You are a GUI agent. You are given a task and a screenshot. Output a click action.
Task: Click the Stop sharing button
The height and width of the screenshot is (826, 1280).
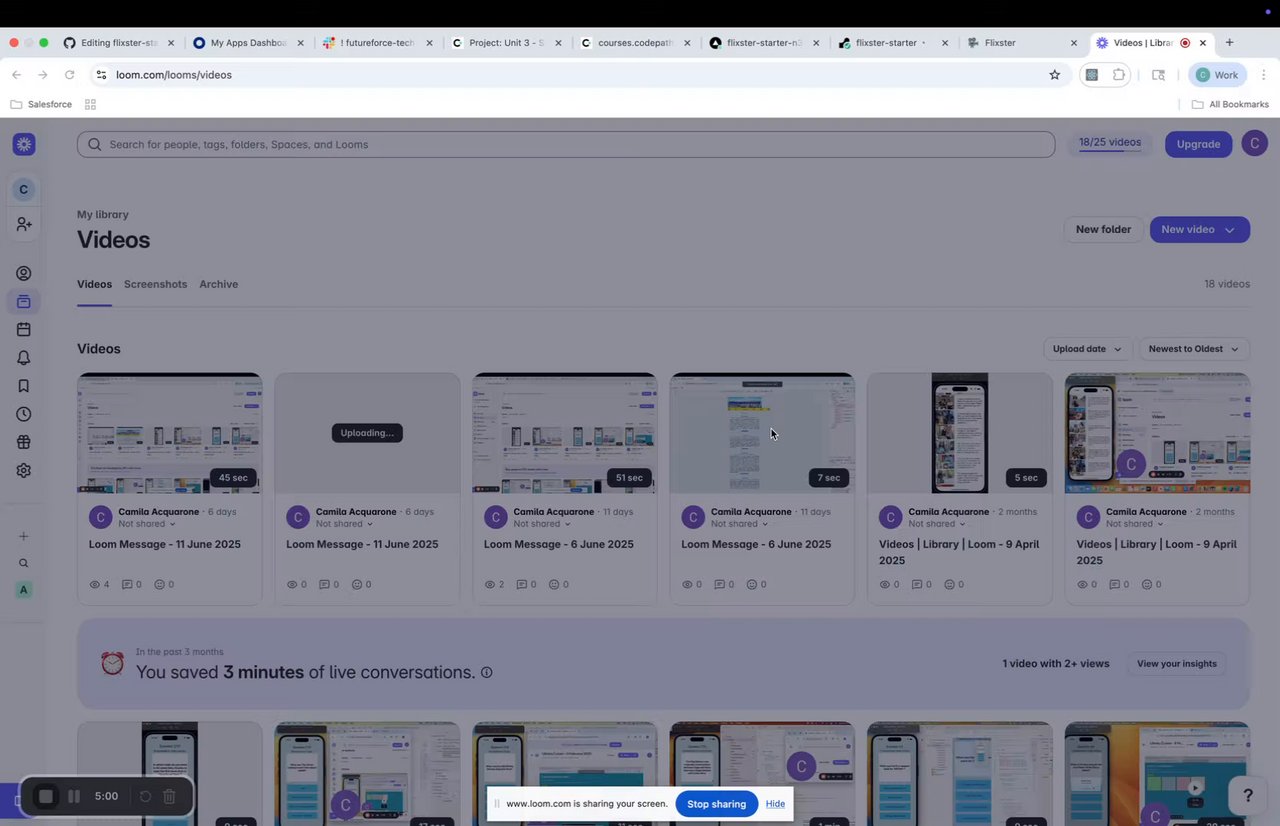coord(716,804)
